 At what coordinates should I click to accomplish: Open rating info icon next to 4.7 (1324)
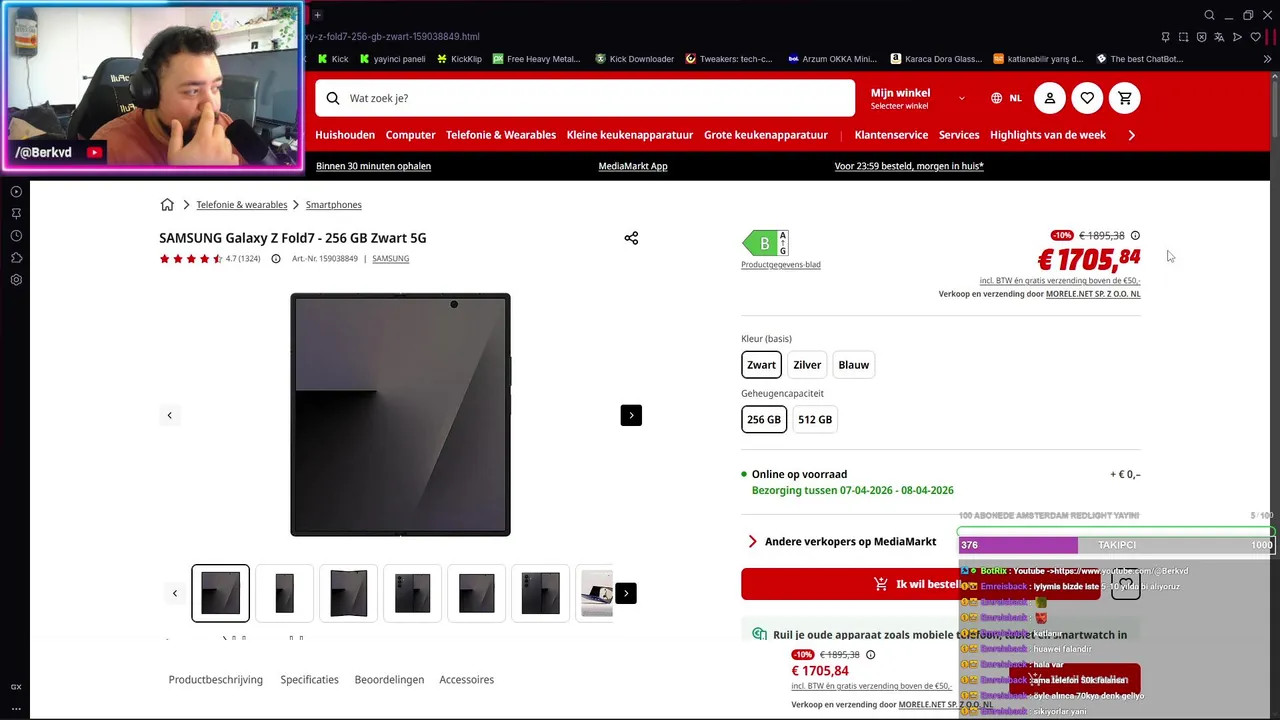pyautogui.click(x=276, y=259)
